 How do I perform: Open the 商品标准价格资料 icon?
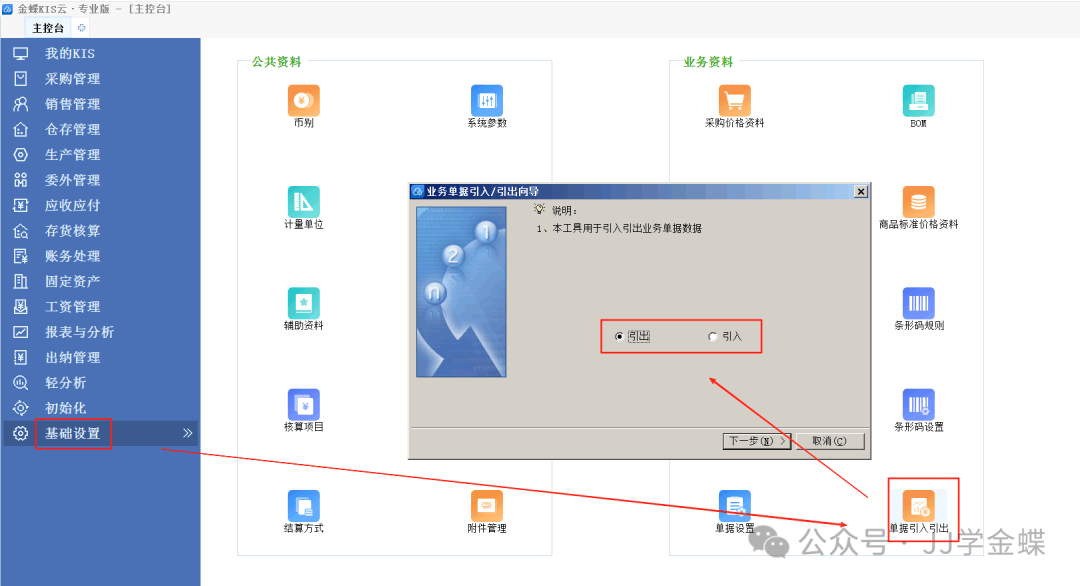pyautogui.click(x=918, y=202)
